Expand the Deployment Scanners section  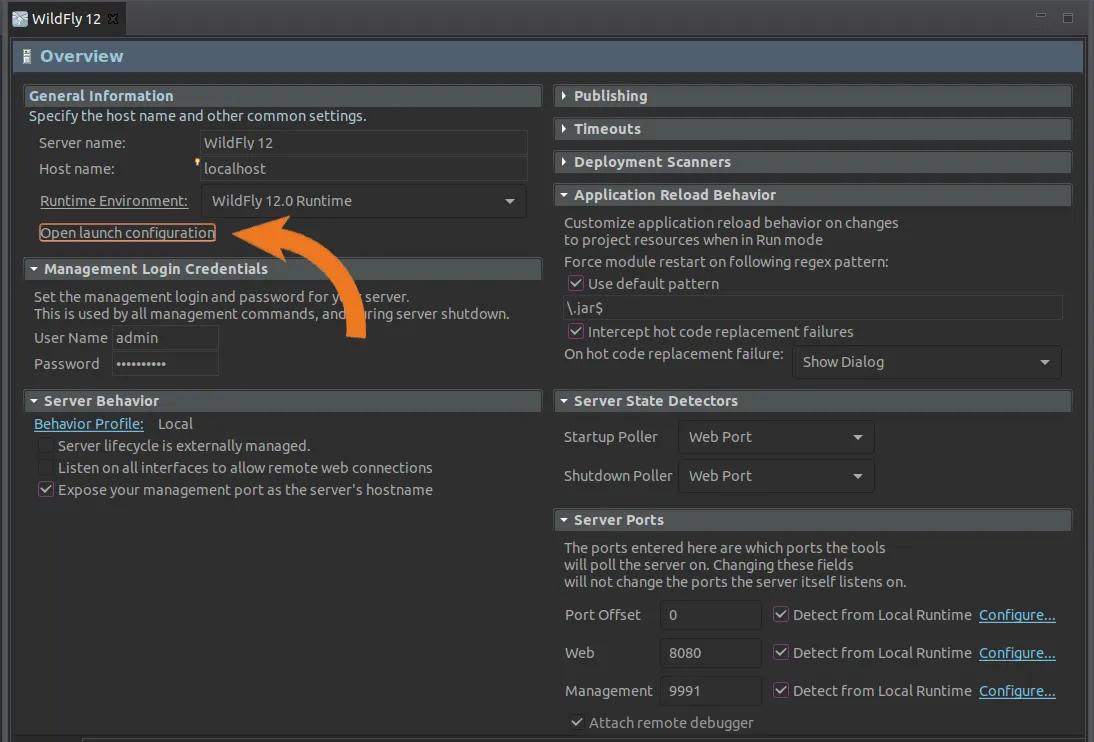pos(564,162)
